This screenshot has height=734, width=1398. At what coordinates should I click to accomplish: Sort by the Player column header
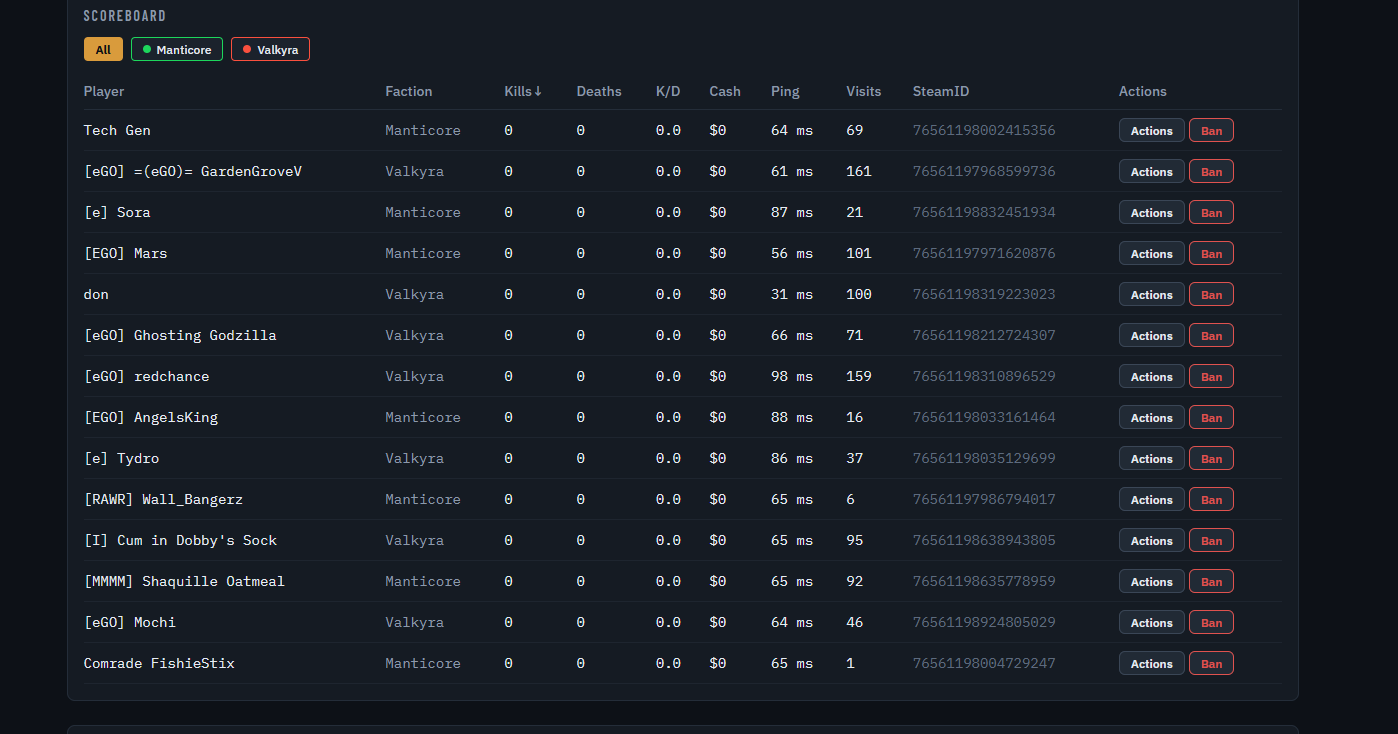104,91
